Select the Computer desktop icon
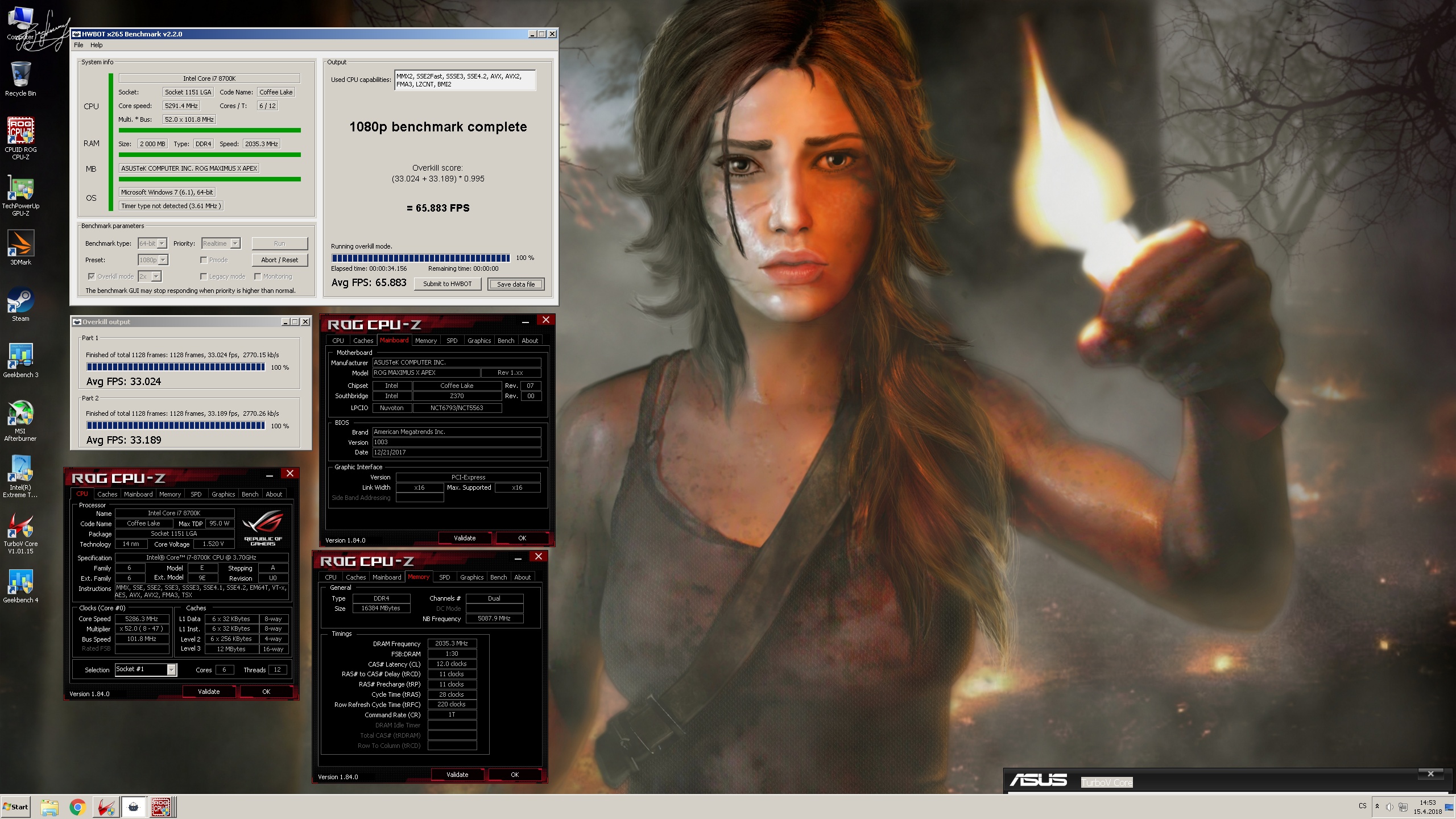Viewport: 1456px width, 819px height. (20, 24)
